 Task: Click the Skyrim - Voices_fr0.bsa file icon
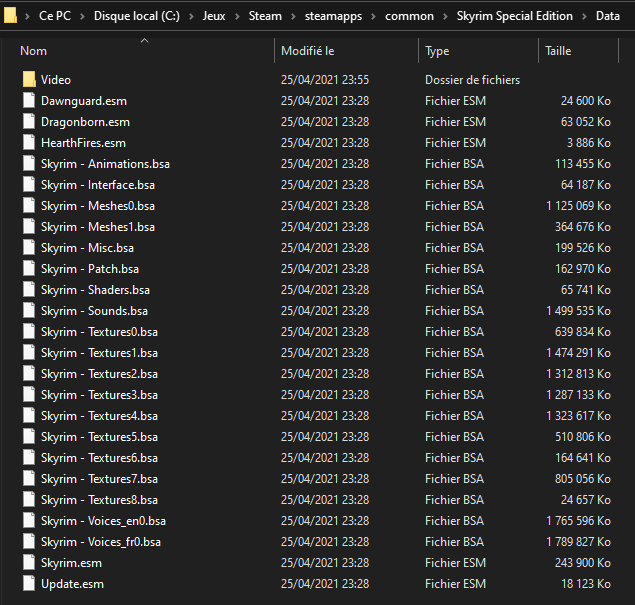pos(29,542)
